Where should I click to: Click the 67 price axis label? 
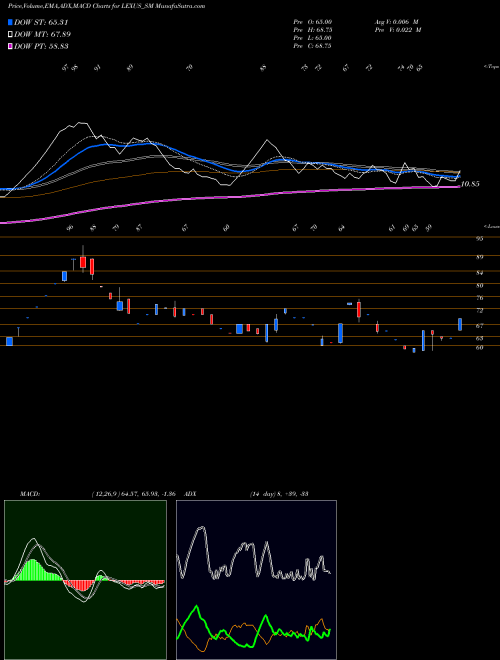pos(479,326)
